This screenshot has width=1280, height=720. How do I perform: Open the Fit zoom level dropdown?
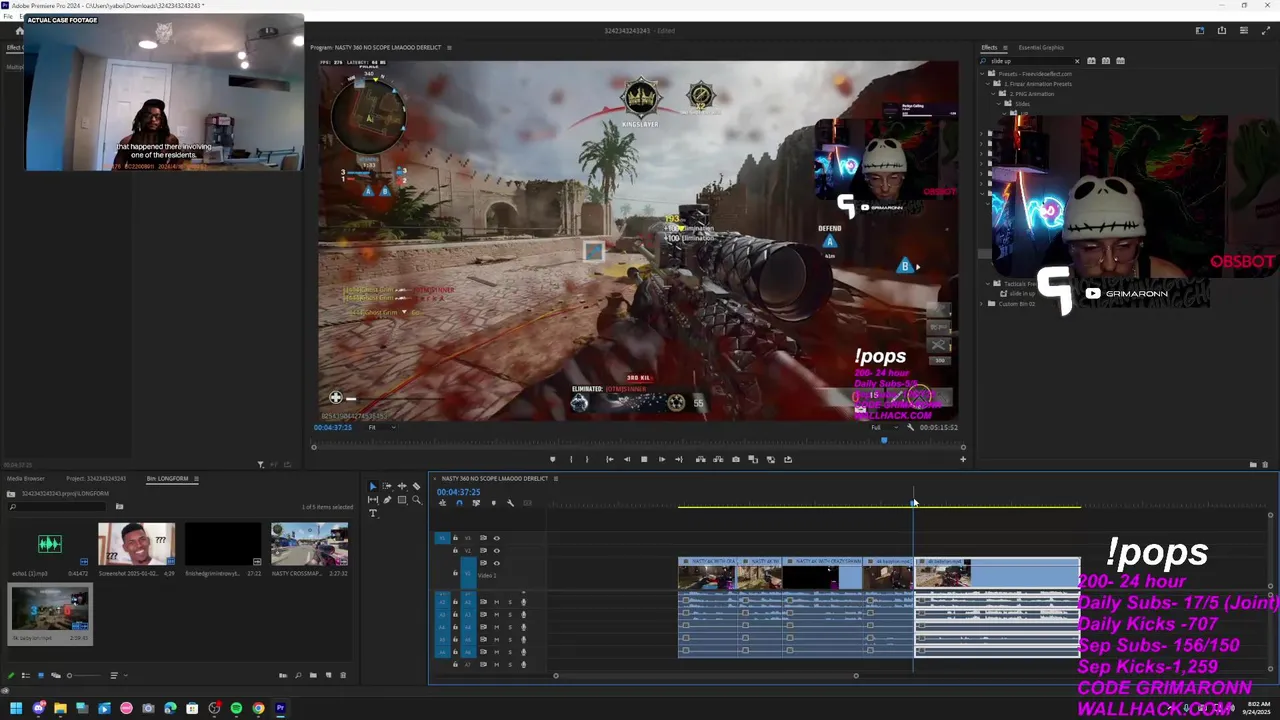(x=381, y=427)
